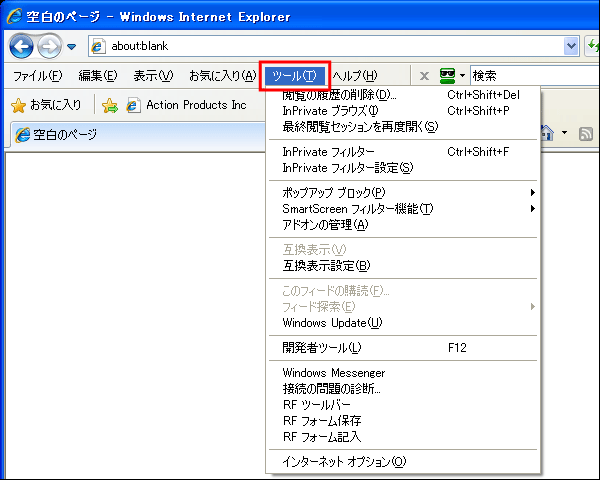Open 開発者ツール(L) from the menu

(403, 348)
